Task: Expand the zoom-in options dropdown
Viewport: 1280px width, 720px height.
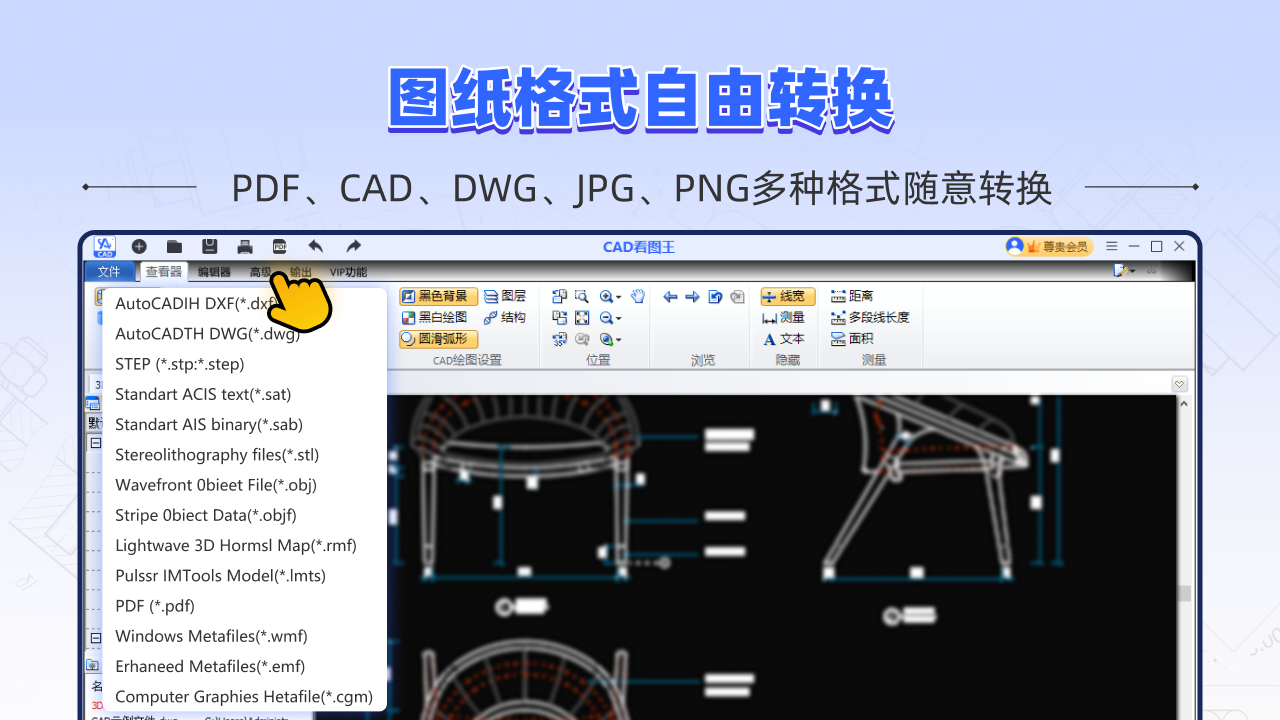Action: click(620, 297)
